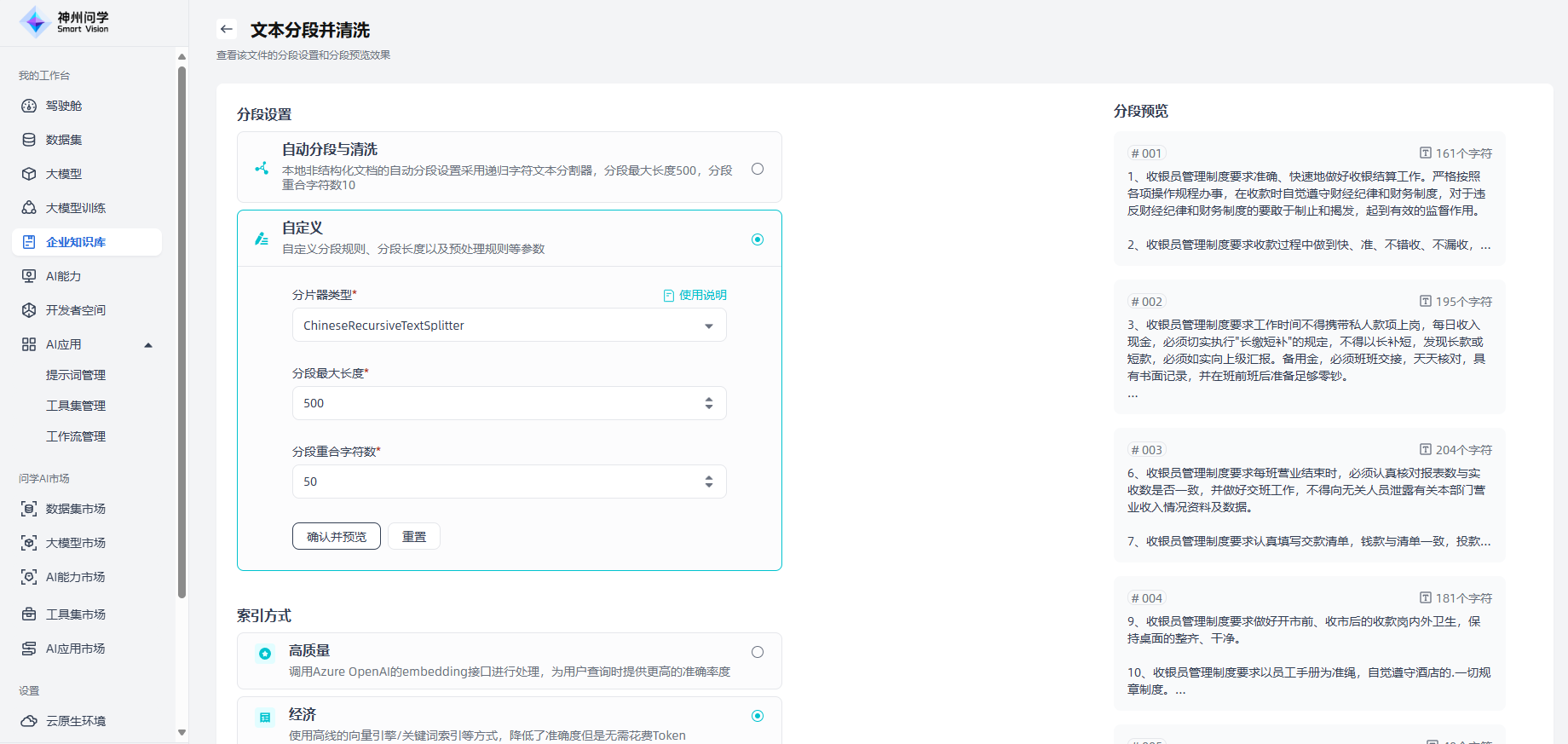Image resolution: width=1568 pixels, height=744 pixels.
Task: Open 工具集管理 submenu item
Action: tap(76, 406)
